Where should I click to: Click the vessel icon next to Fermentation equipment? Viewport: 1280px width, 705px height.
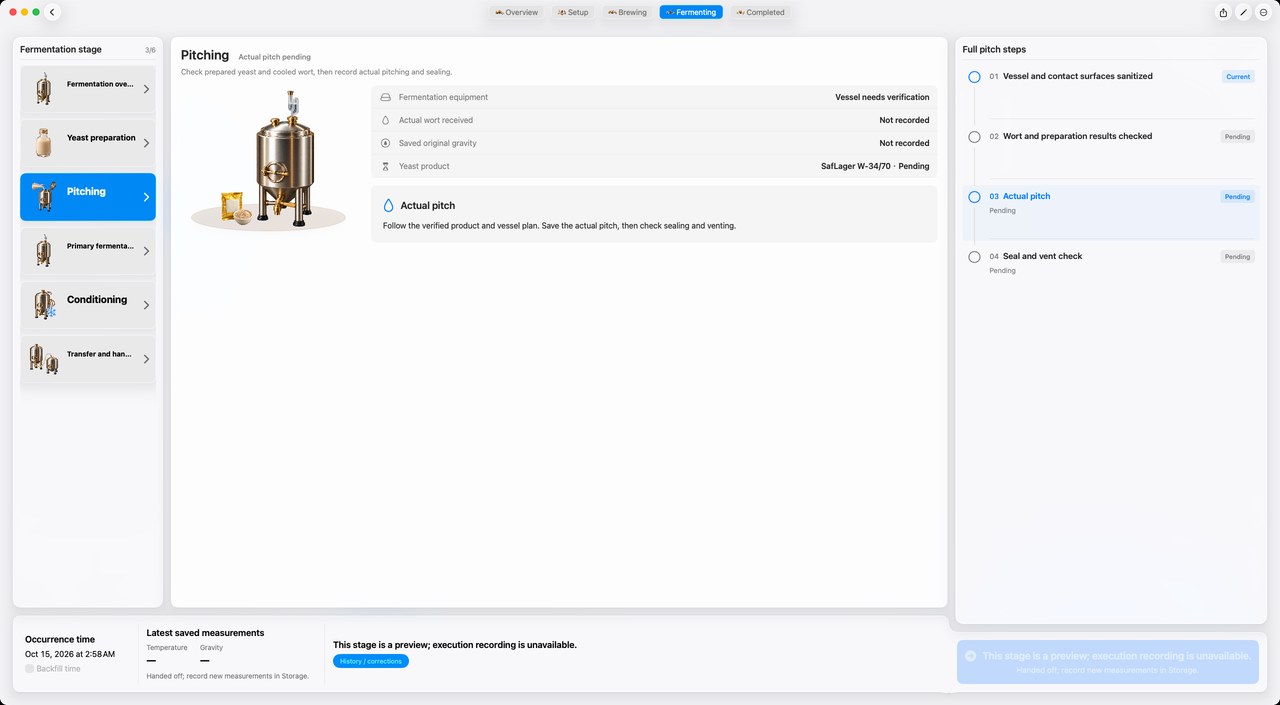pos(386,97)
